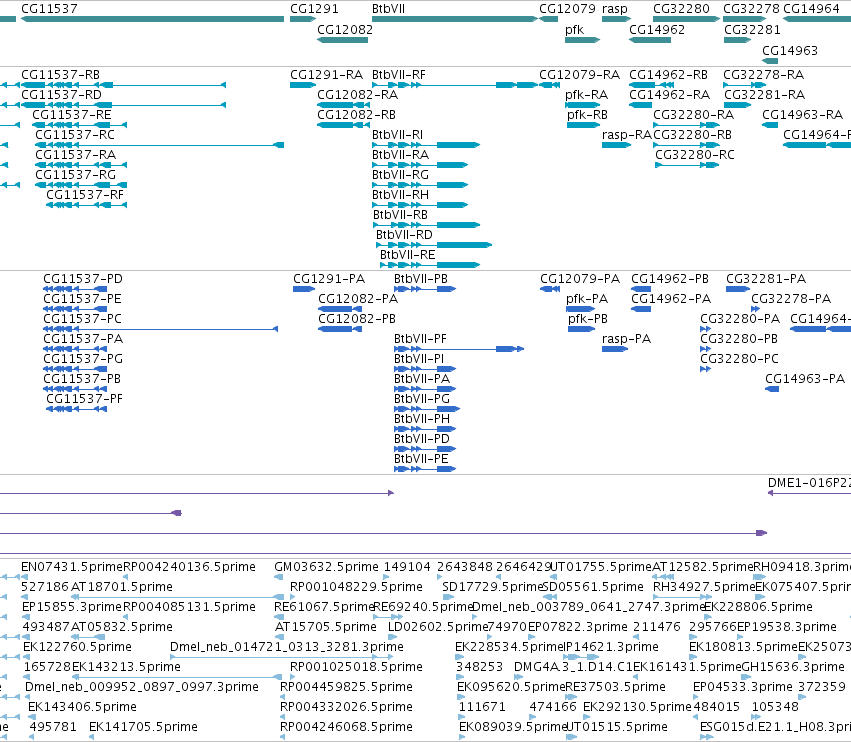Select the BtbVII-PE protein label
Screen dimensions: 851x742
click(421, 459)
